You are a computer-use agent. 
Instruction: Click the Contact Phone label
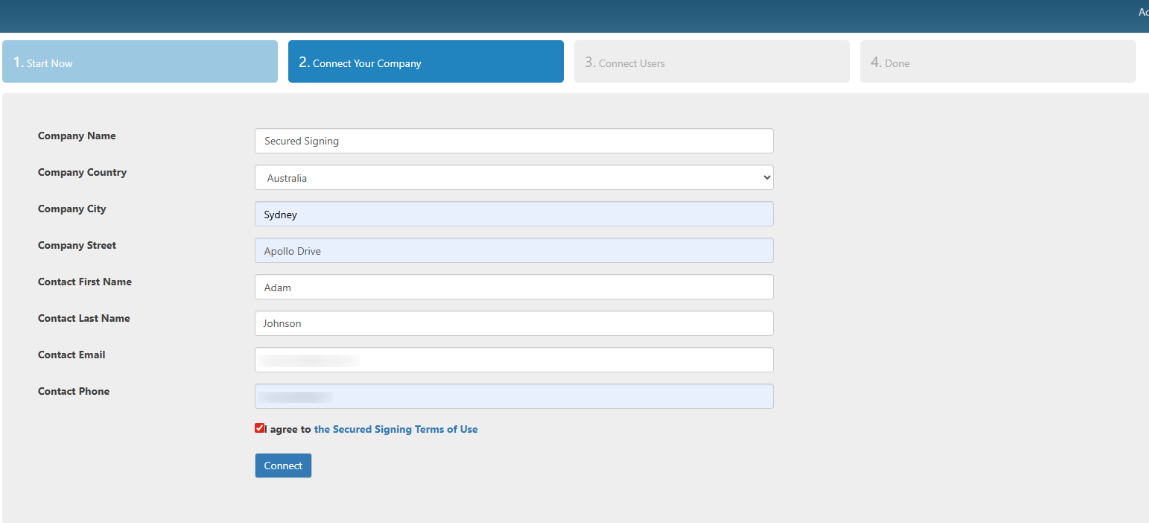74,391
